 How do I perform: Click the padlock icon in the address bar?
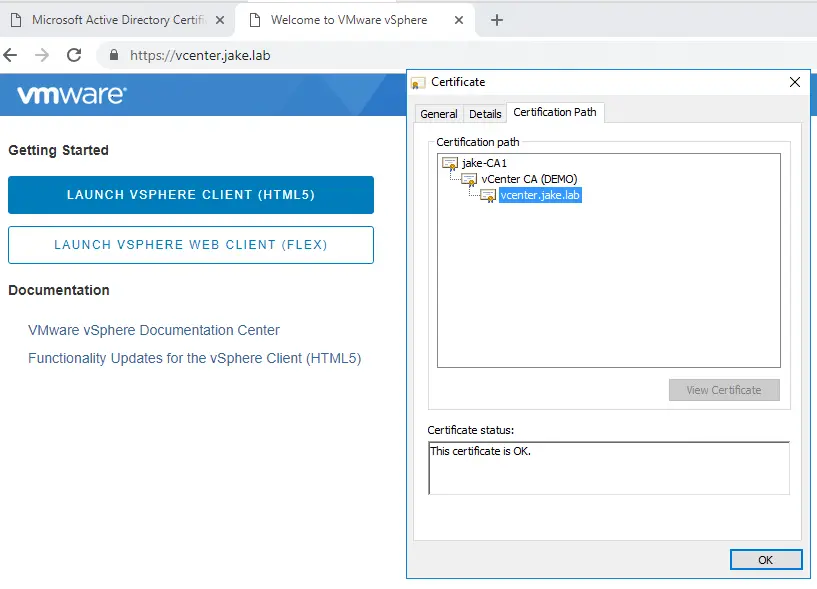[114, 55]
